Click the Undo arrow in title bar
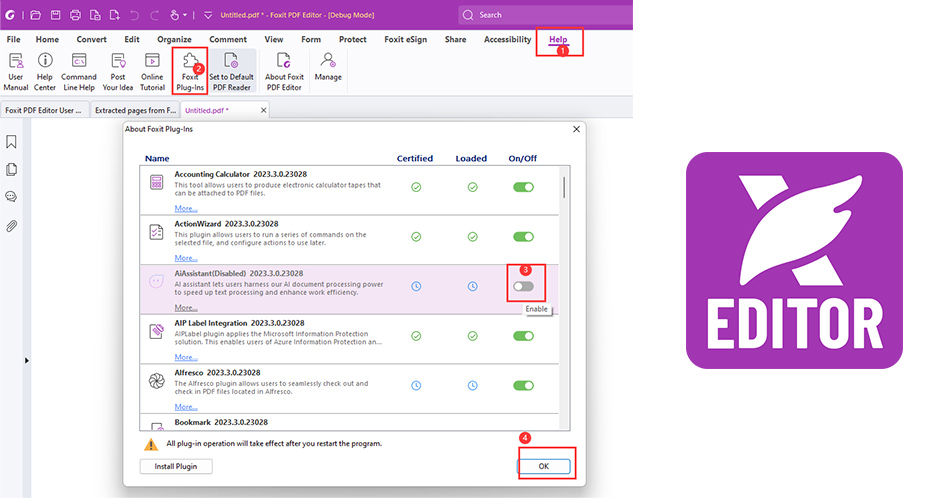The width and height of the screenshot is (952, 498). 135,15
